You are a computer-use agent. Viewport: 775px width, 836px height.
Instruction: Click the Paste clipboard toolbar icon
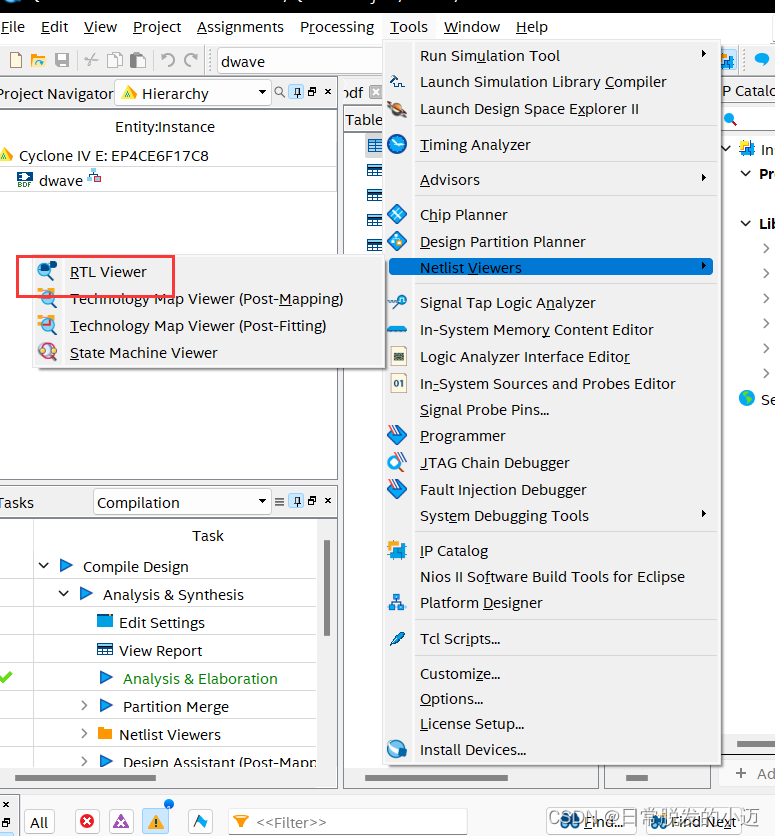click(x=138, y=60)
